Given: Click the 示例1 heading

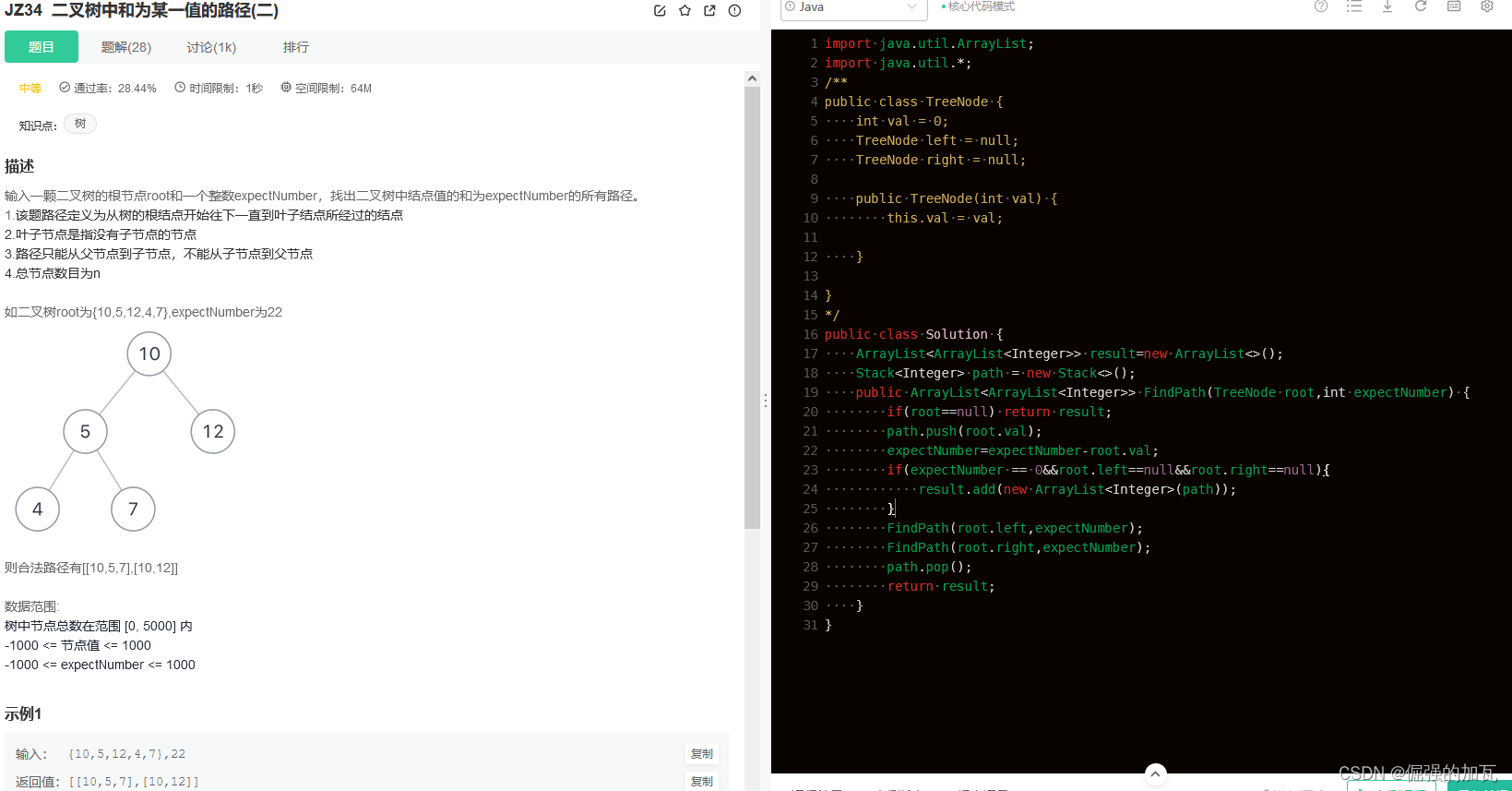Looking at the screenshot, I should (x=23, y=713).
